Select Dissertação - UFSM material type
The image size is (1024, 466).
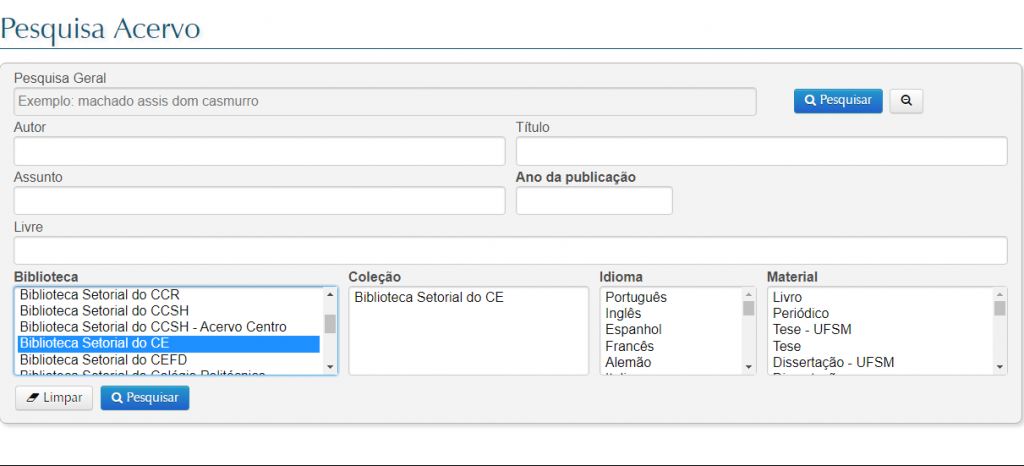pos(833,361)
